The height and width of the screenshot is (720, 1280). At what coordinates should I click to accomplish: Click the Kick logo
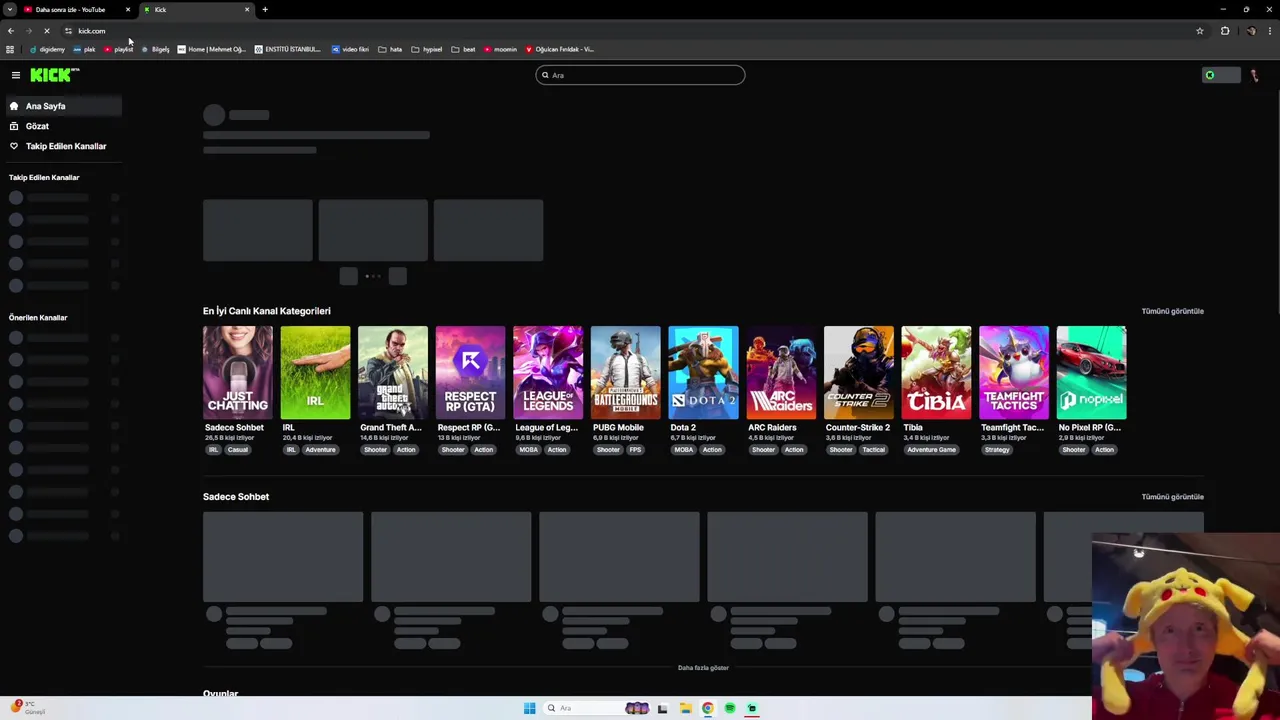pos(54,75)
